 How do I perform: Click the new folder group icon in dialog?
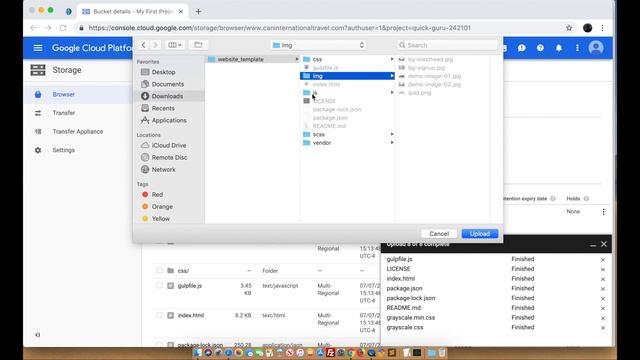(x=198, y=45)
